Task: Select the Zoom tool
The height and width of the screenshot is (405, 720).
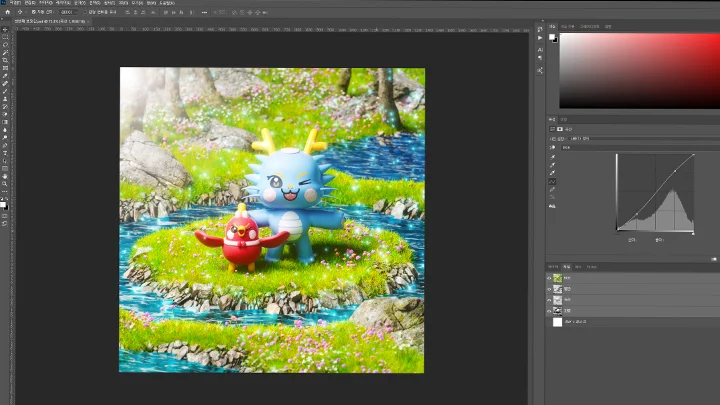Action: tap(5, 184)
